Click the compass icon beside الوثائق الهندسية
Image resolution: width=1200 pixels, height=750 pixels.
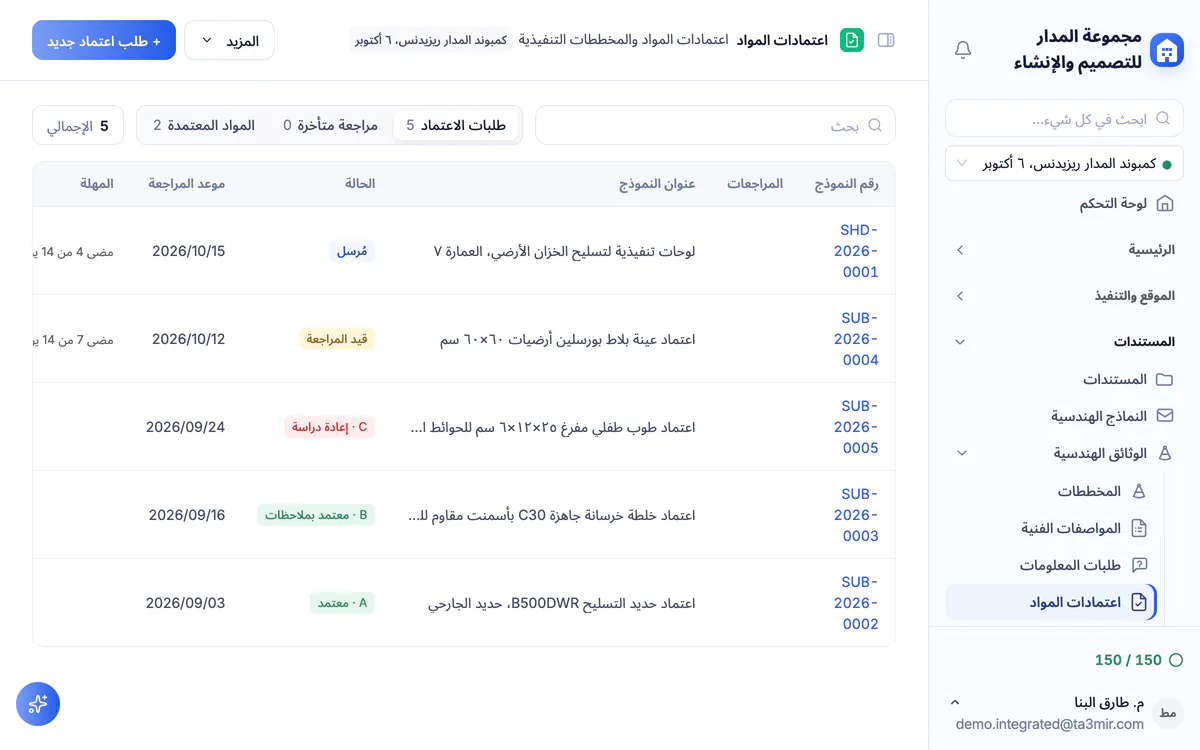(1164, 453)
